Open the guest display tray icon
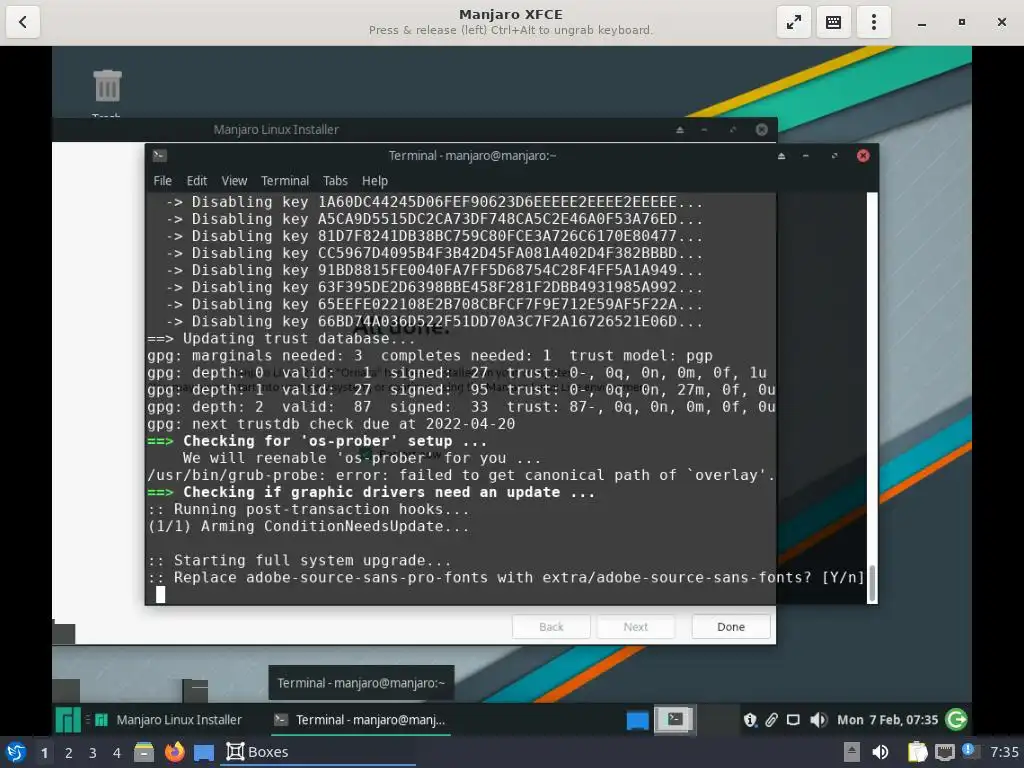The width and height of the screenshot is (1024, 768). (793, 720)
